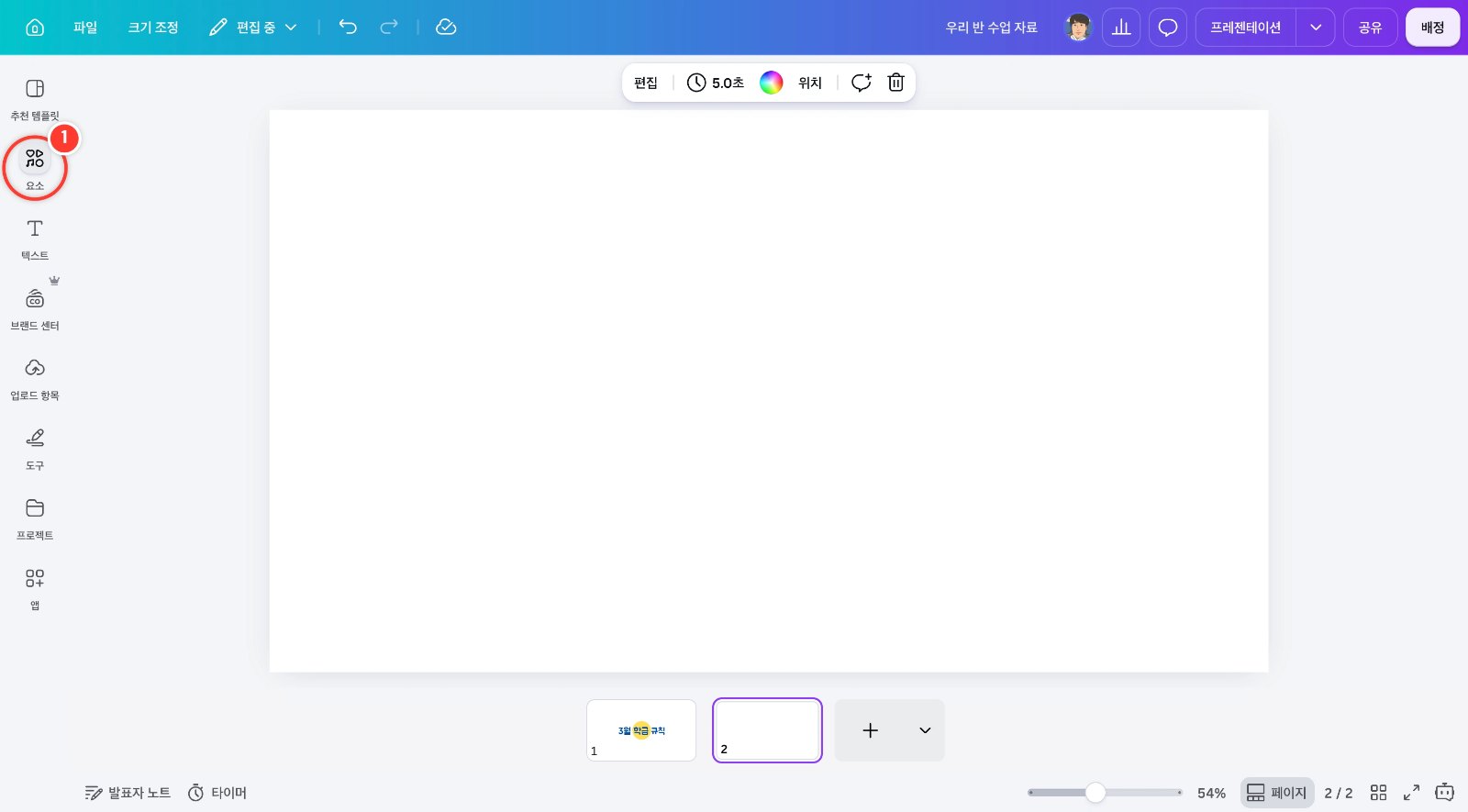Select page 1 thumbnail 3월 학급 규칙
This screenshot has height=812, width=1468.
[641, 730]
